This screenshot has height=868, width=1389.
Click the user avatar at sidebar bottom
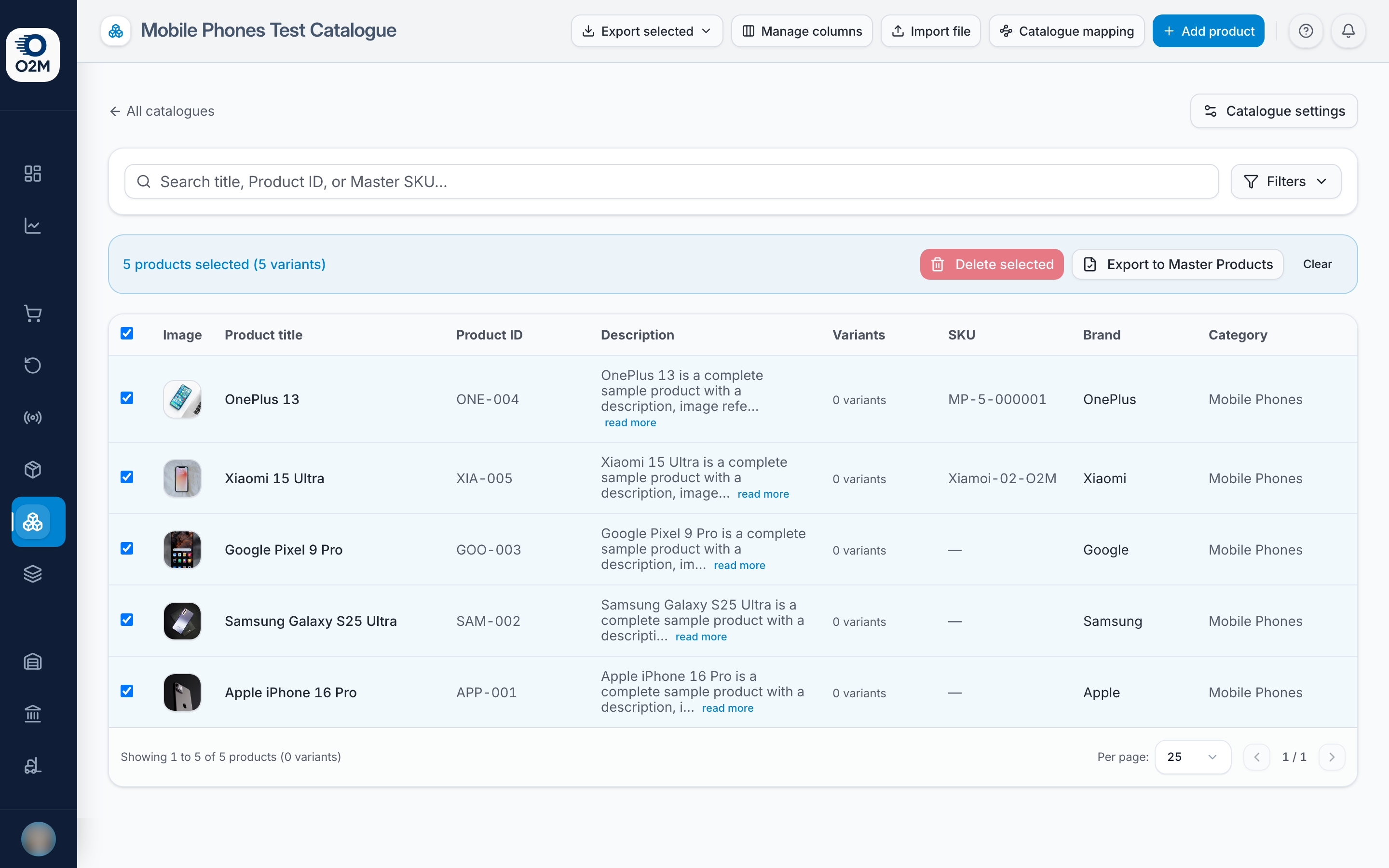[x=39, y=839]
